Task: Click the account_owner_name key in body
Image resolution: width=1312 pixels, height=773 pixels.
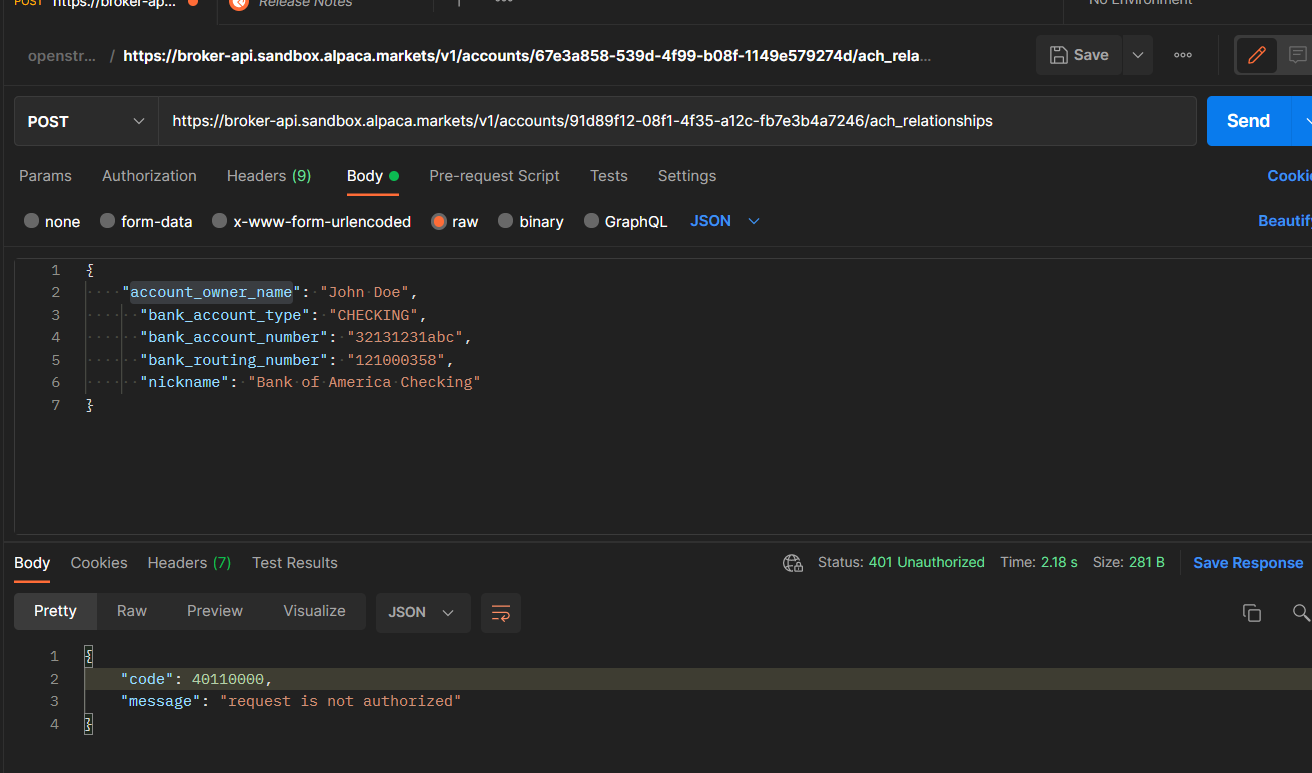Action: click(x=211, y=292)
